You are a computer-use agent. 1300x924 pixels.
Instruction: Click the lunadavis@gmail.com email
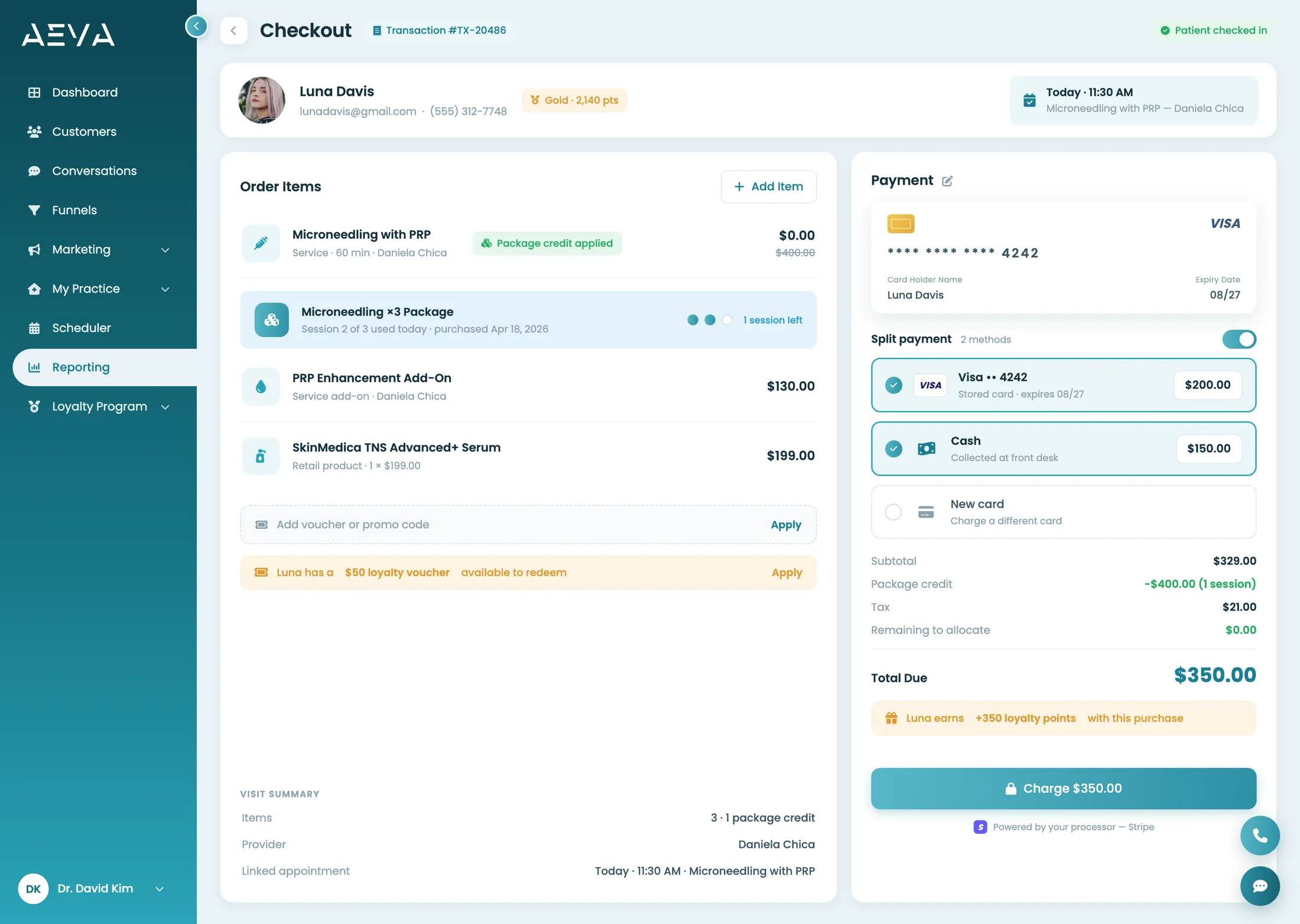[357, 112]
